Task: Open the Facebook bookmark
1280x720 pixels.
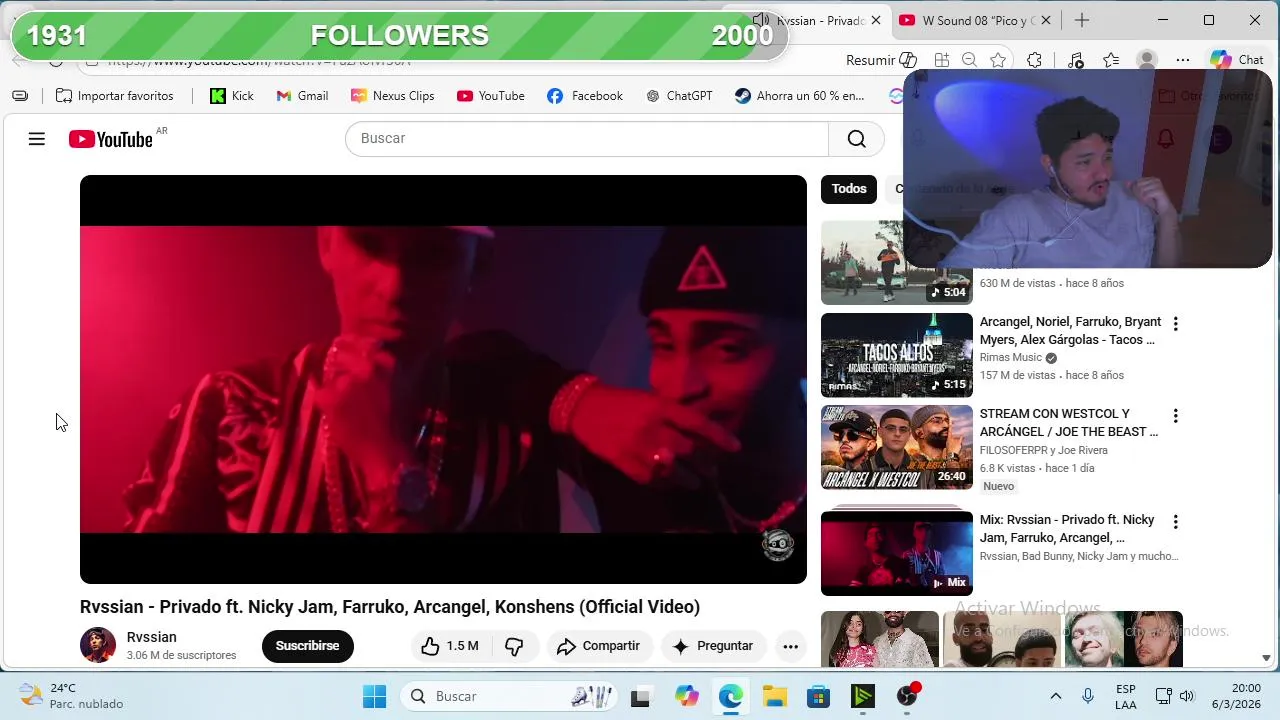Action: click(585, 96)
